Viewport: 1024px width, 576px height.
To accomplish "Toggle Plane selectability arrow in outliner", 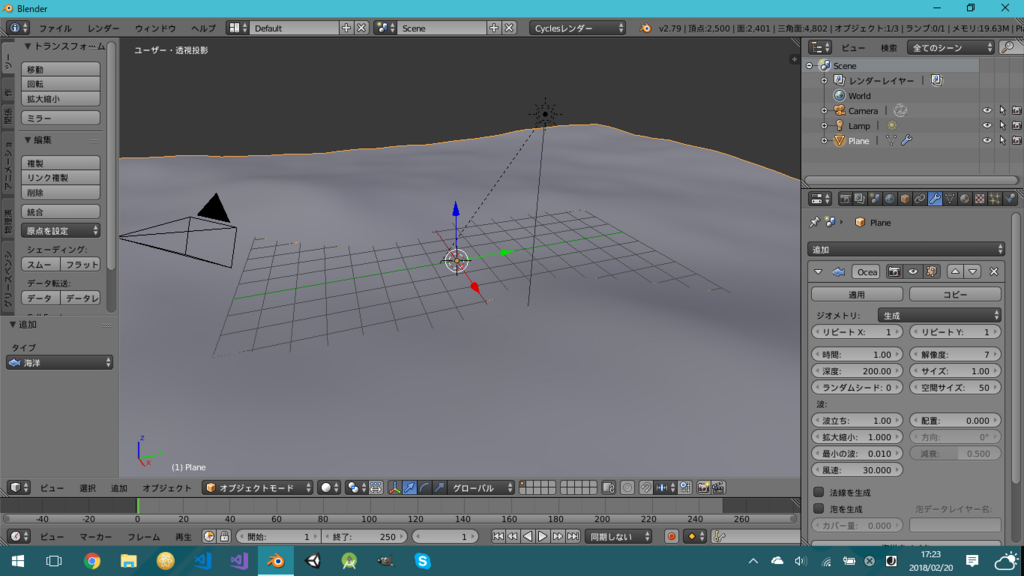I will (1002, 140).
